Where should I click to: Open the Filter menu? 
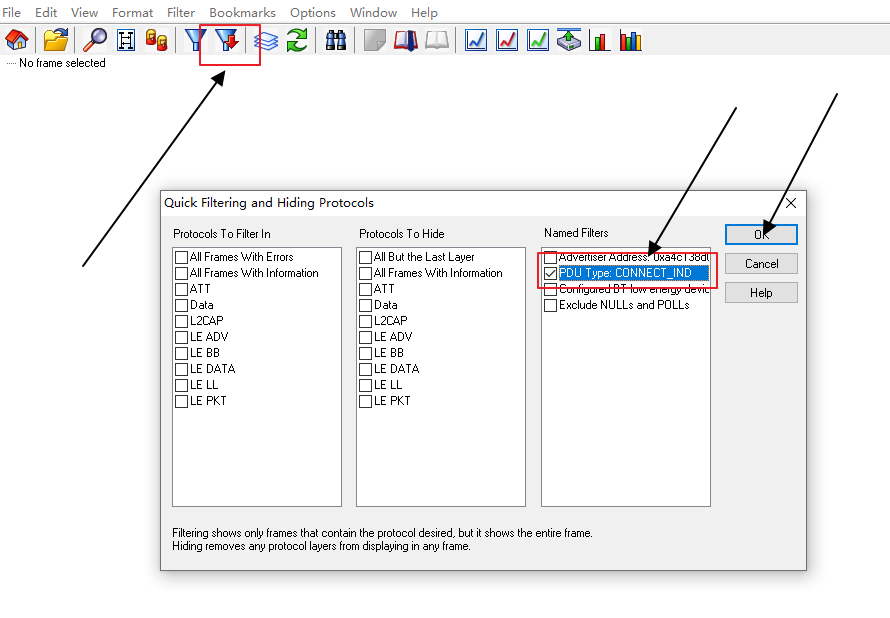pos(181,12)
